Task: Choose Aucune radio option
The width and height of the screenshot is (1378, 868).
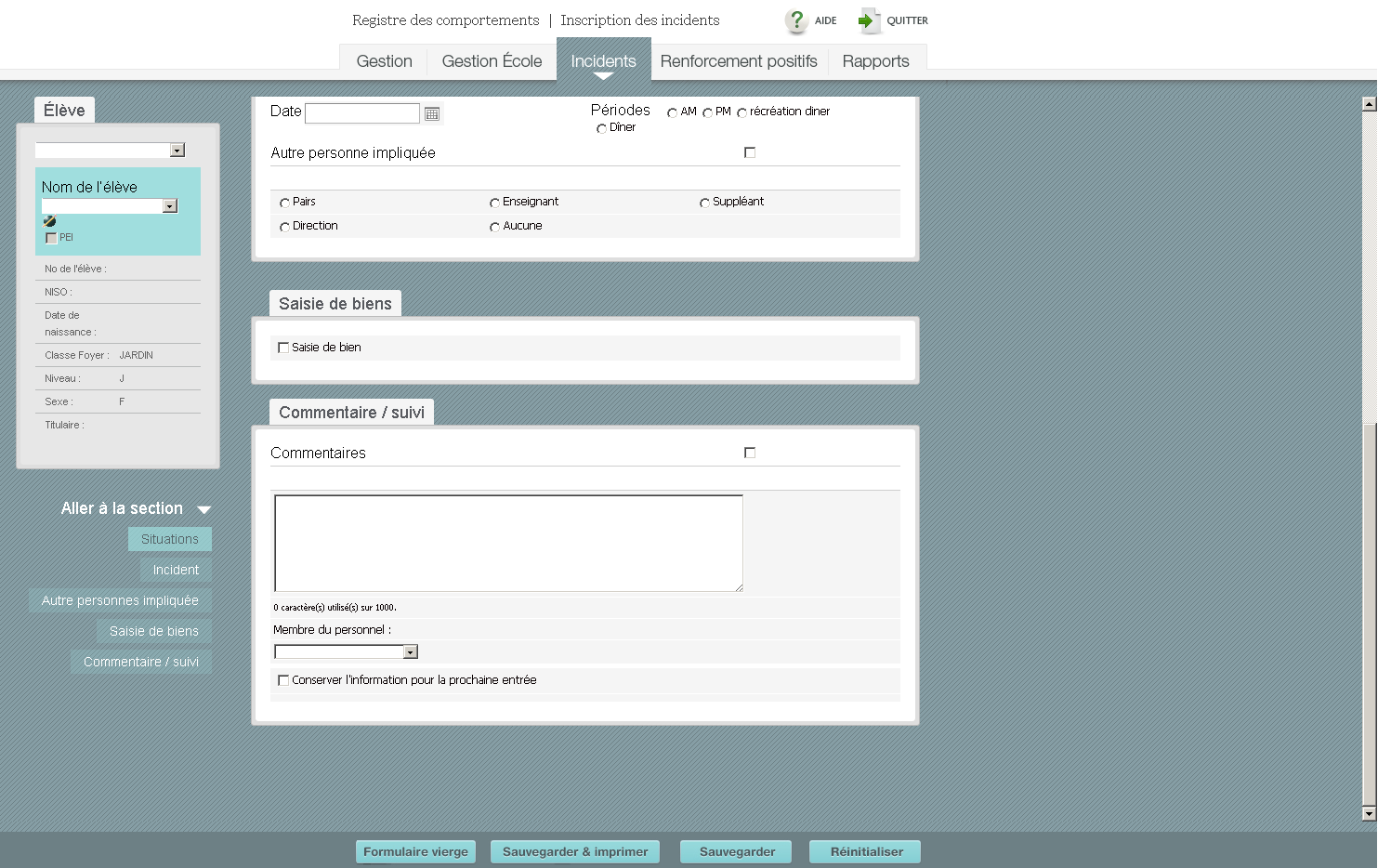Action: click(x=494, y=227)
